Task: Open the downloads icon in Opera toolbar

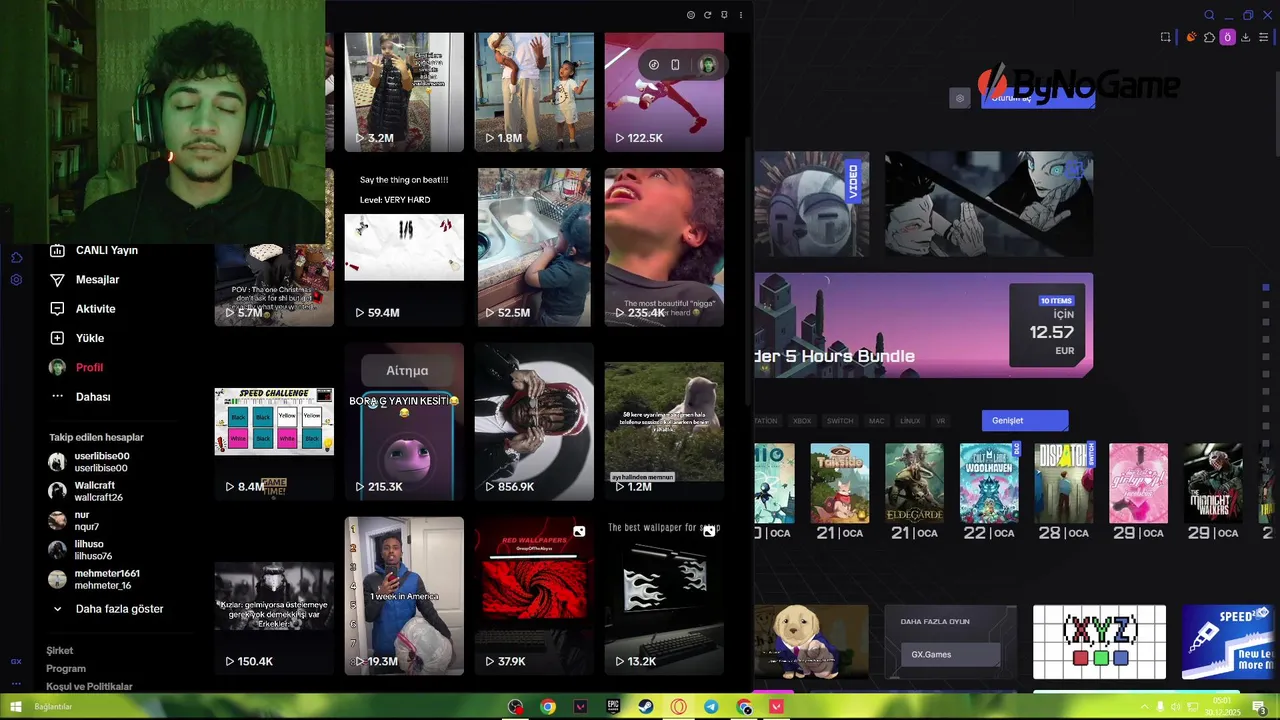Action: 1245,37
